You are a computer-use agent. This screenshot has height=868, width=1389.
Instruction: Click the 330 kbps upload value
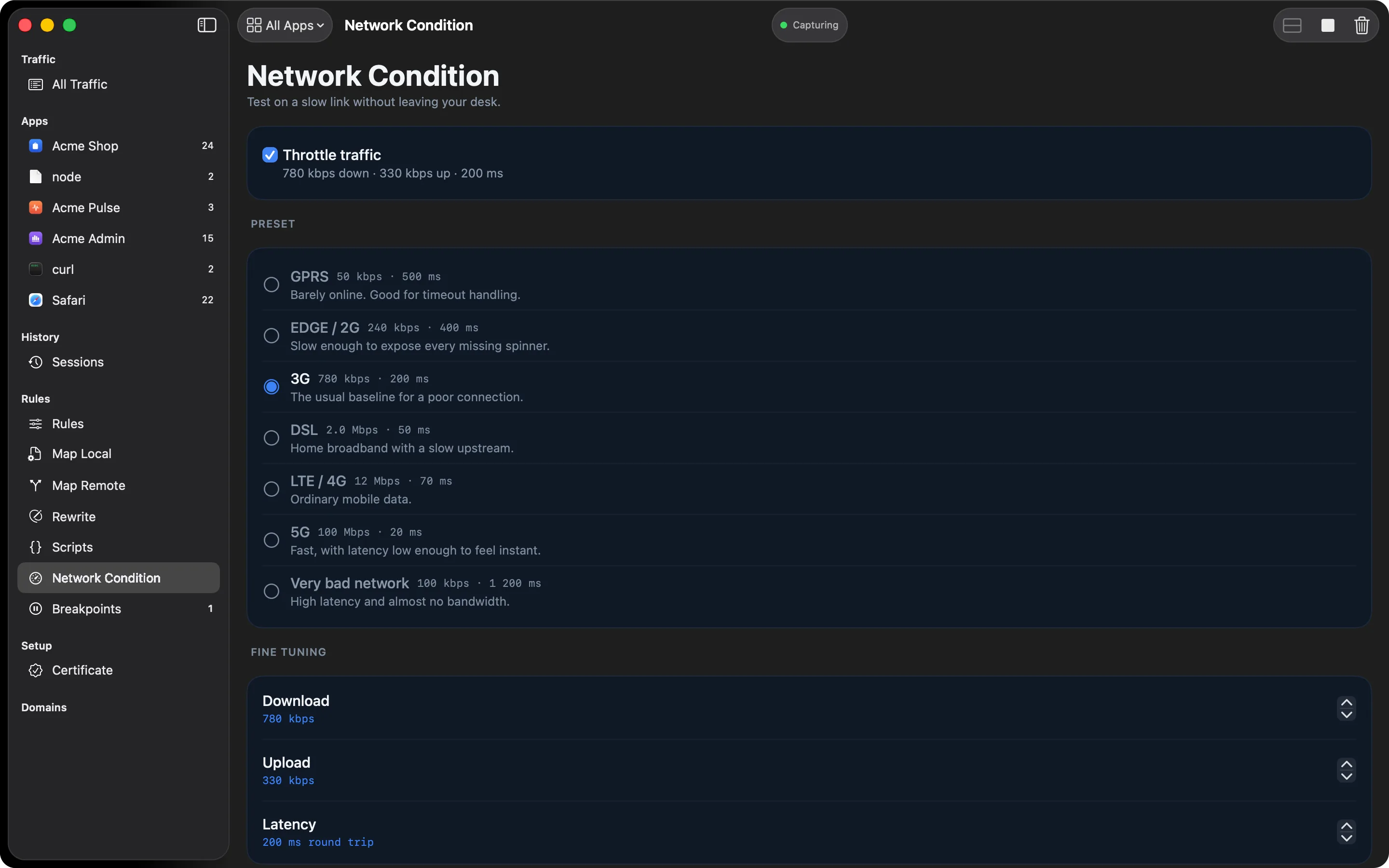(288, 781)
